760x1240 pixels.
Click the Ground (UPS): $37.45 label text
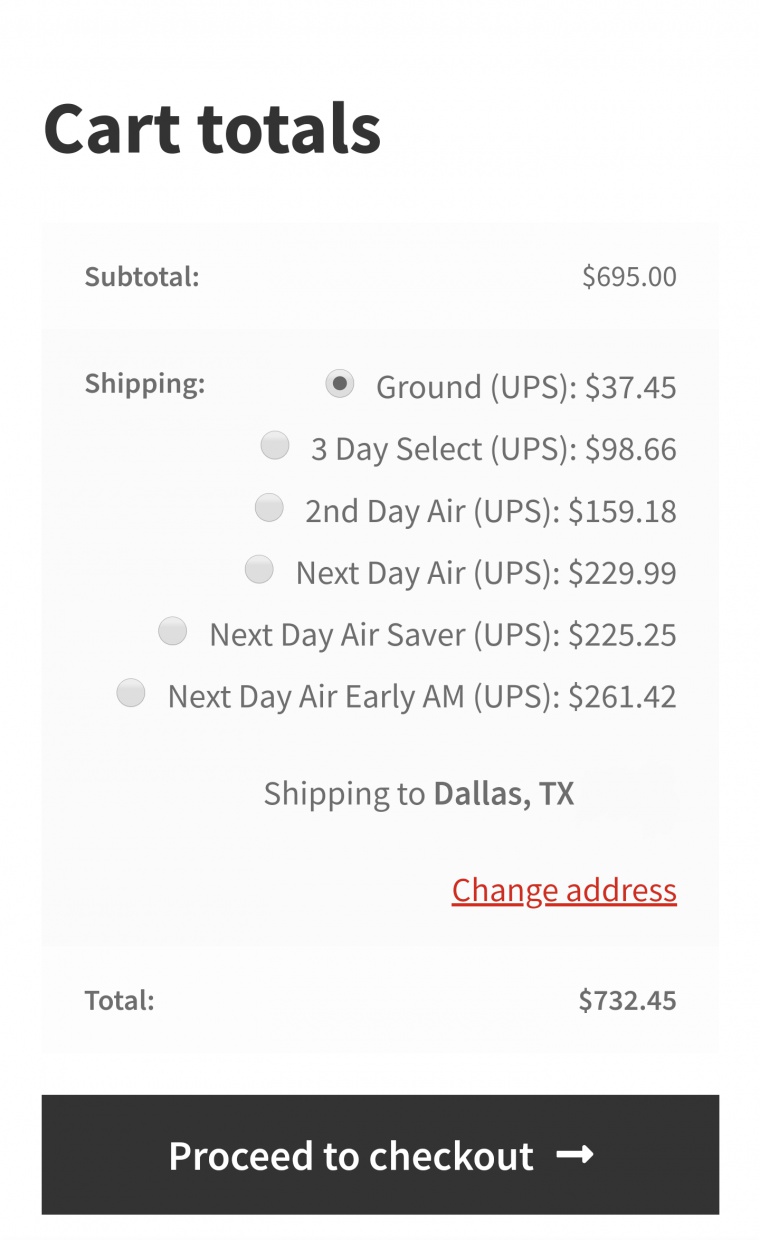tap(526, 387)
